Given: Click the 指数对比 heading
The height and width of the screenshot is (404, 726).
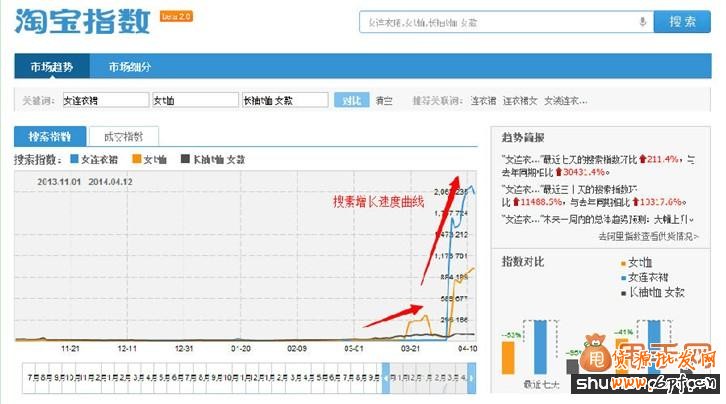Looking at the screenshot, I should pyautogui.click(x=523, y=262).
